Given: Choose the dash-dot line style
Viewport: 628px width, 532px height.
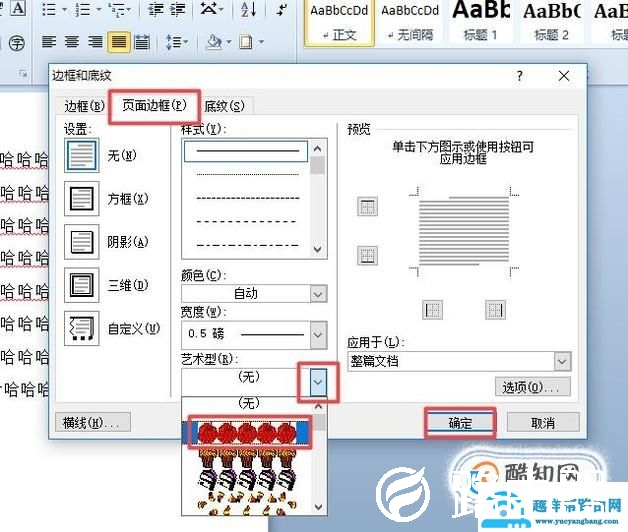Looking at the screenshot, I should pyautogui.click(x=248, y=244).
